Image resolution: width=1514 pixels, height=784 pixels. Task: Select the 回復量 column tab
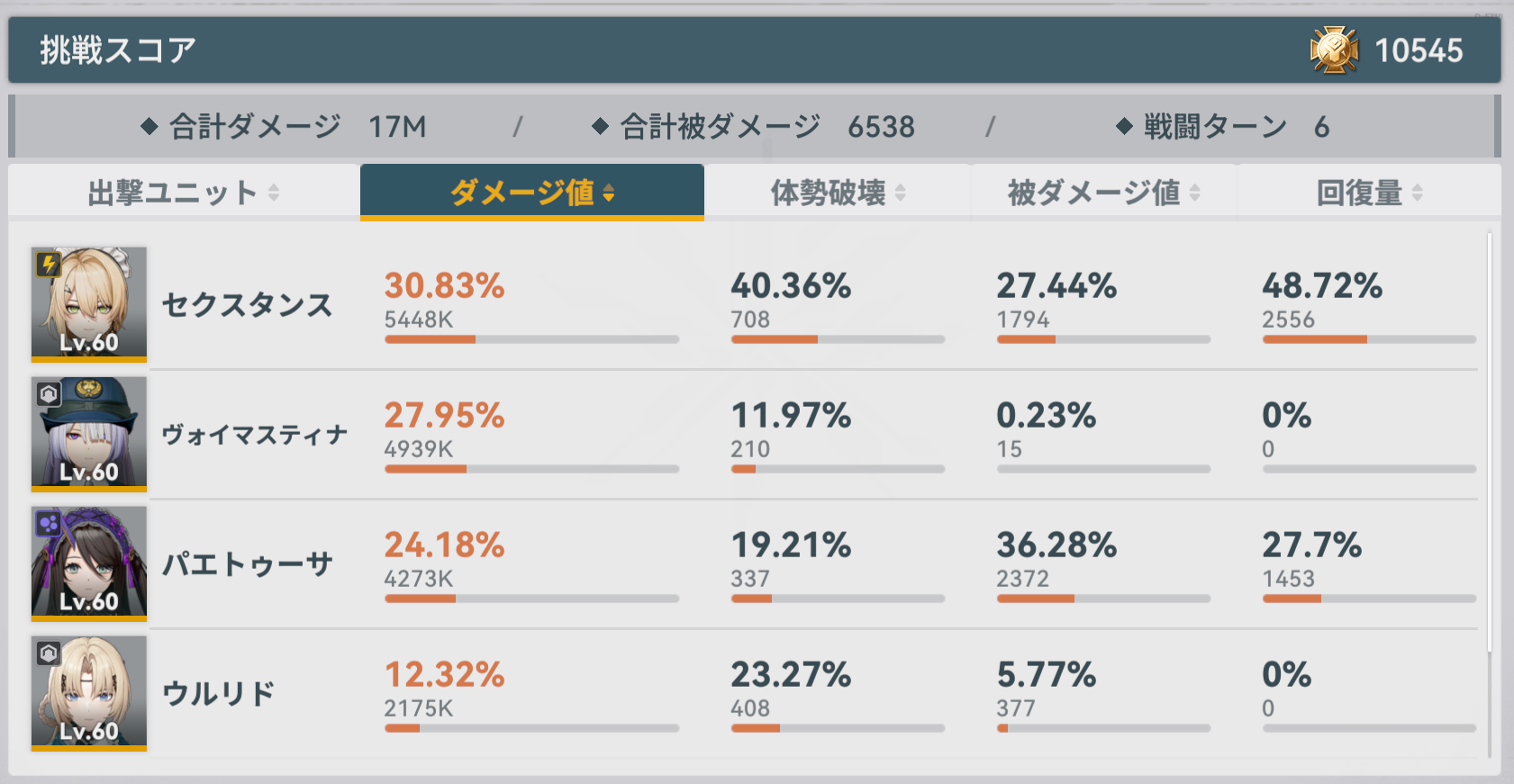(x=1369, y=192)
